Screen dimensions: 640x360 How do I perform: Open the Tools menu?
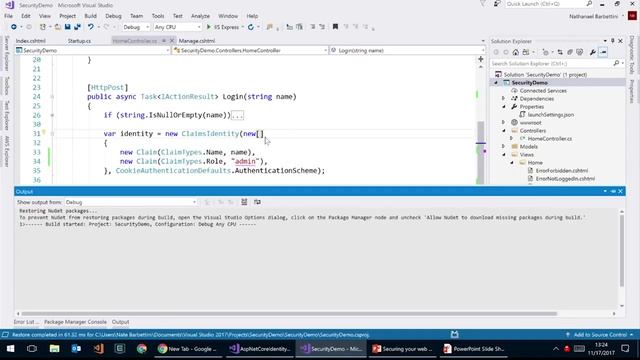[x=158, y=16]
